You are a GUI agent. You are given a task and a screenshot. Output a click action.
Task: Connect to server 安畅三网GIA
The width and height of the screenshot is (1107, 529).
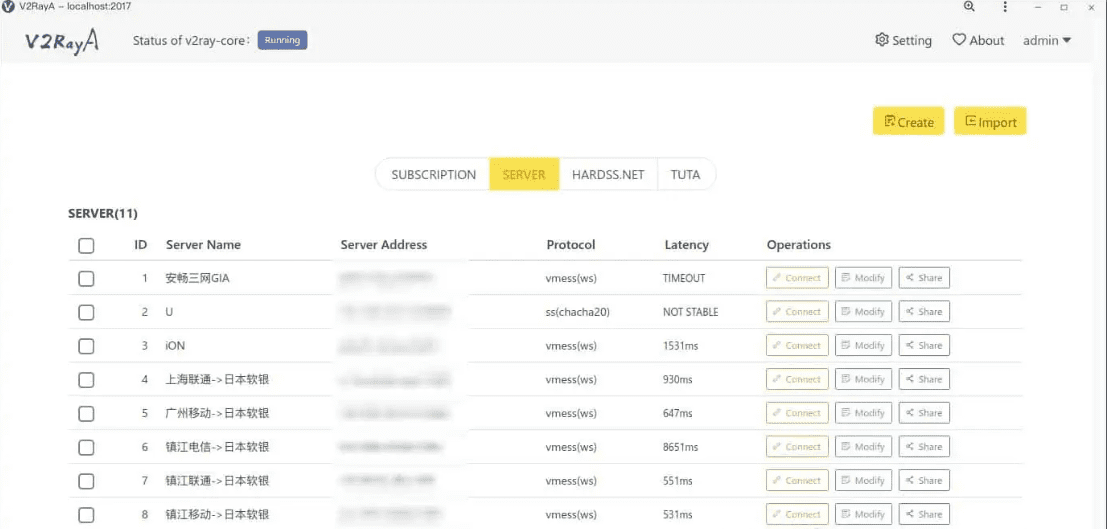[797, 278]
